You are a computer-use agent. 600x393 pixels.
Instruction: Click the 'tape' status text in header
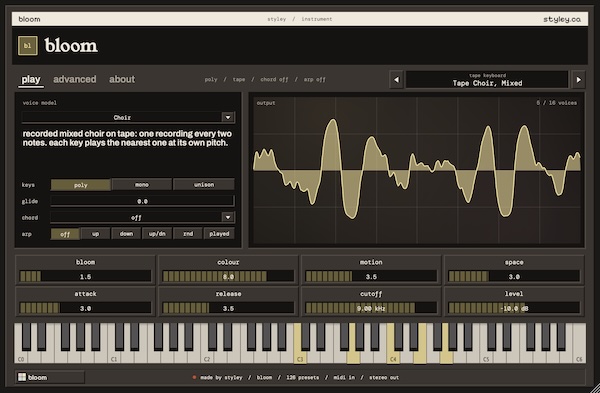click(239, 80)
